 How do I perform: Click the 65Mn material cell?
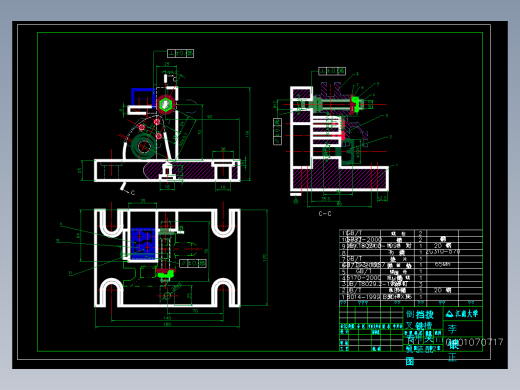pyautogui.click(x=442, y=264)
